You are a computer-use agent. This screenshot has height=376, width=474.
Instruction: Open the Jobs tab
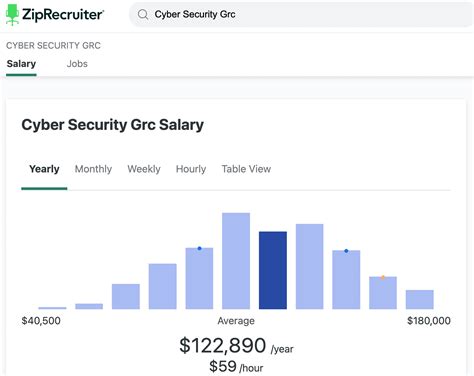coord(77,64)
